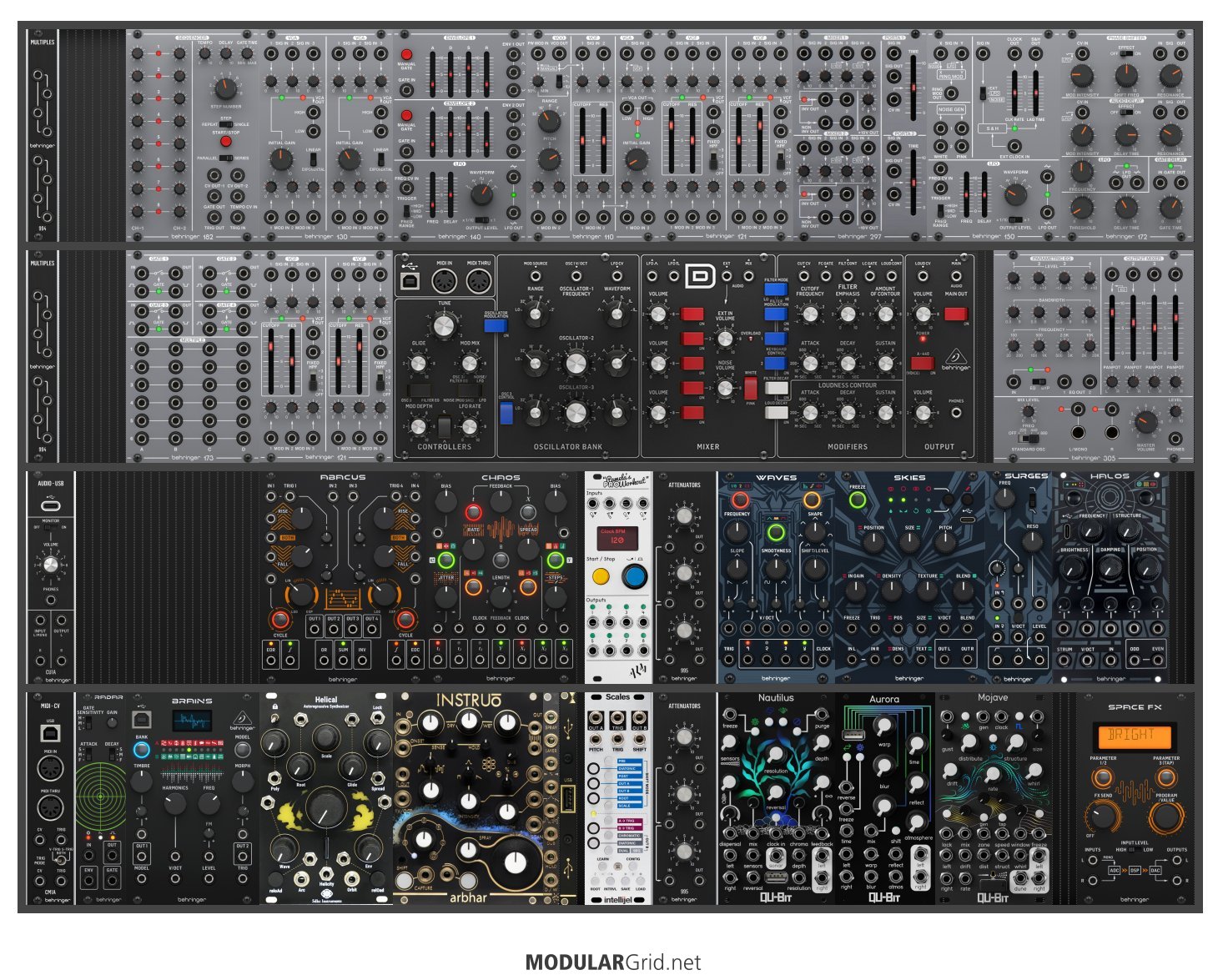Click the Master Volume knob on the 305
The height and width of the screenshot is (980, 1228).
[x=1146, y=422]
